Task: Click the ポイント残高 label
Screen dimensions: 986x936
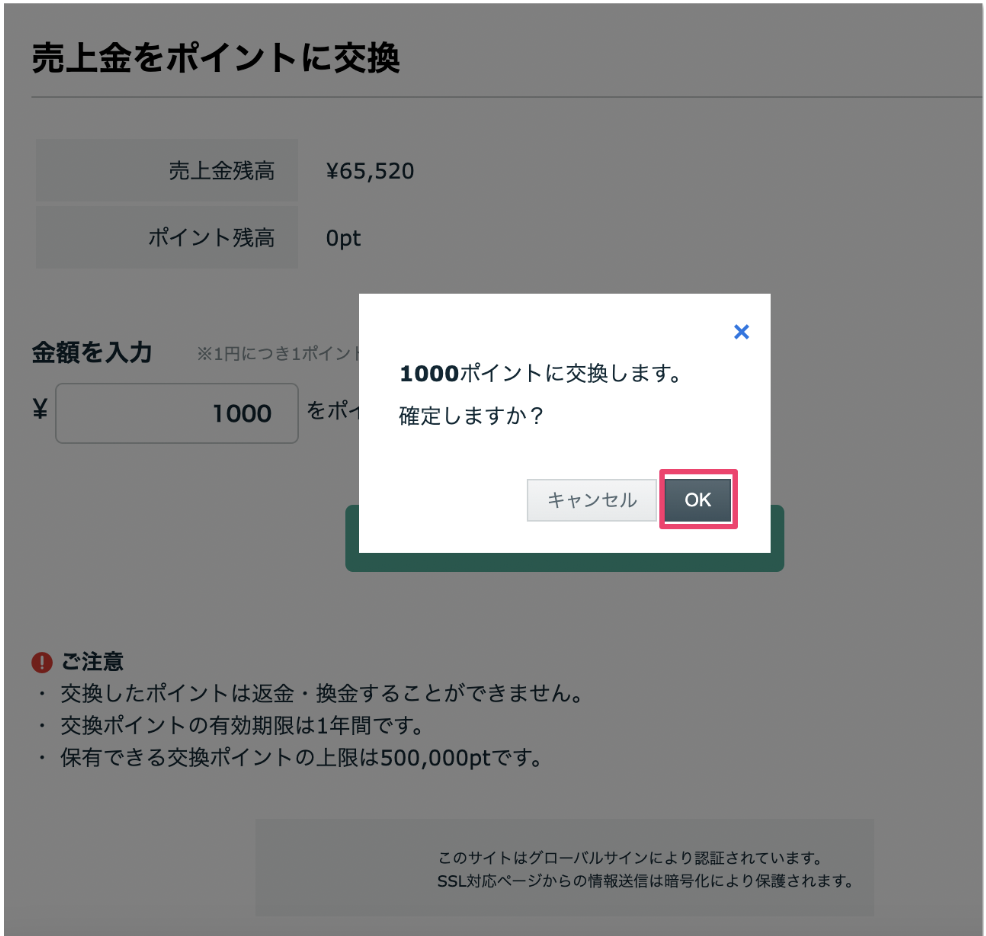Action: 211,238
